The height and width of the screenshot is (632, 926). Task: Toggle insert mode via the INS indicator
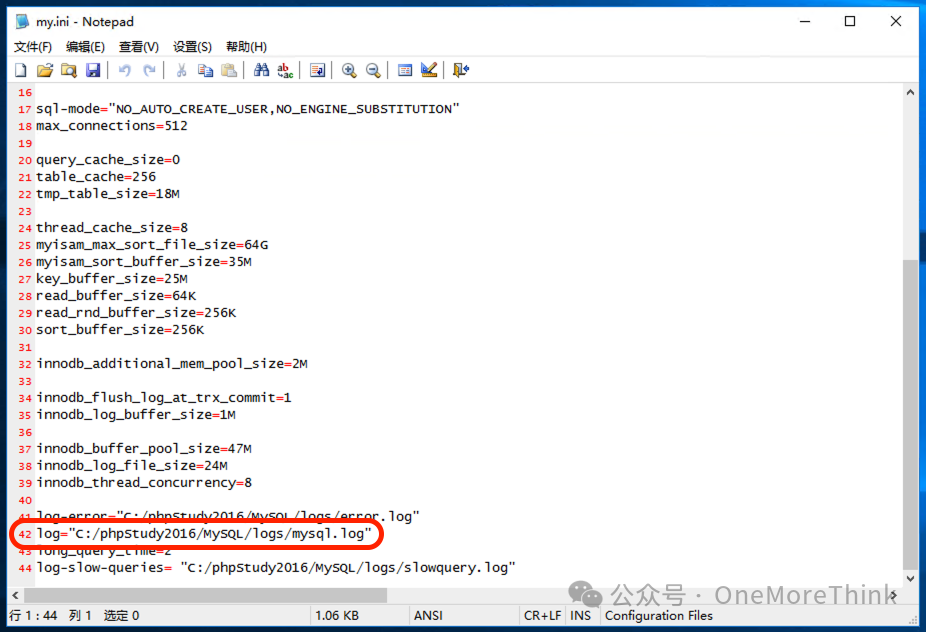click(581, 615)
